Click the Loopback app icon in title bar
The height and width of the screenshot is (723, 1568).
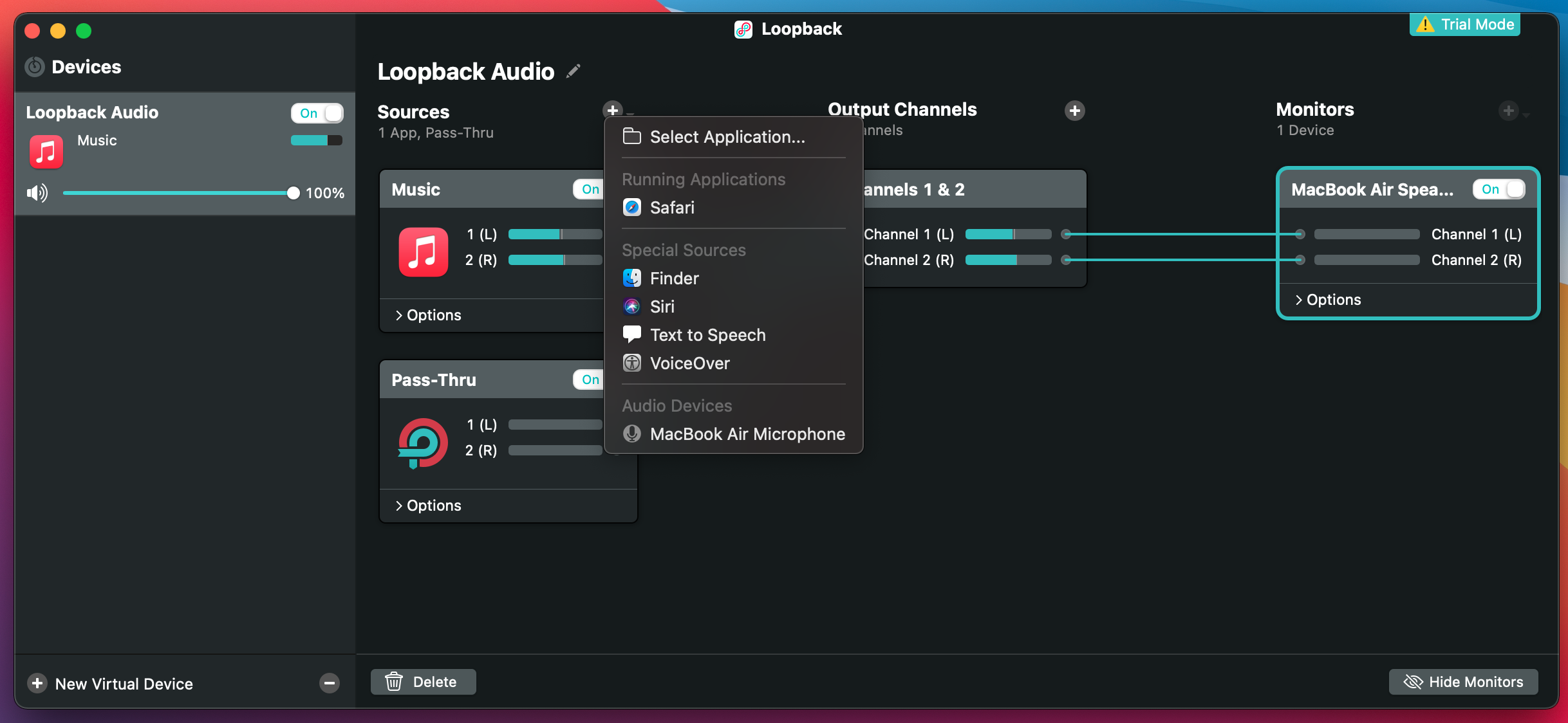pos(743,29)
